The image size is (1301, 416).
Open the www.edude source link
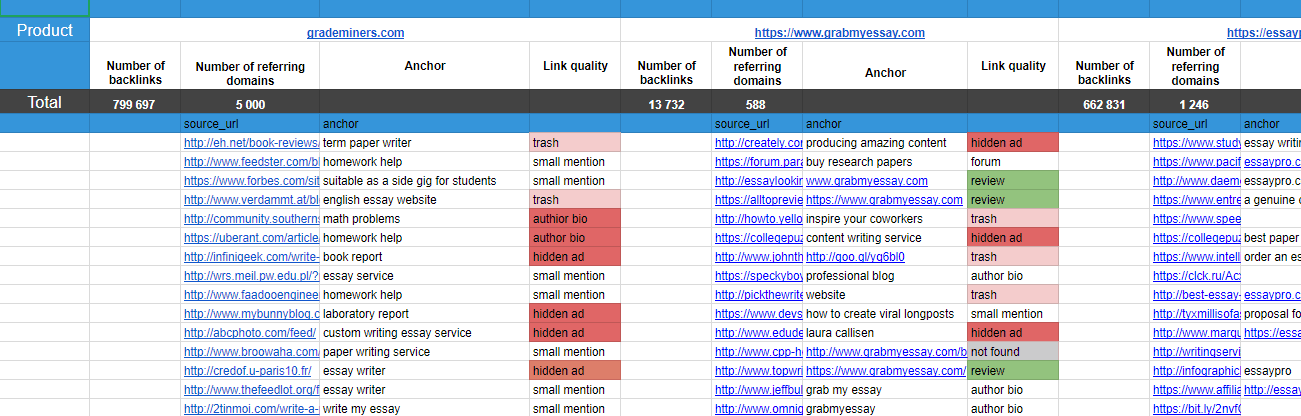(x=758, y=333)
